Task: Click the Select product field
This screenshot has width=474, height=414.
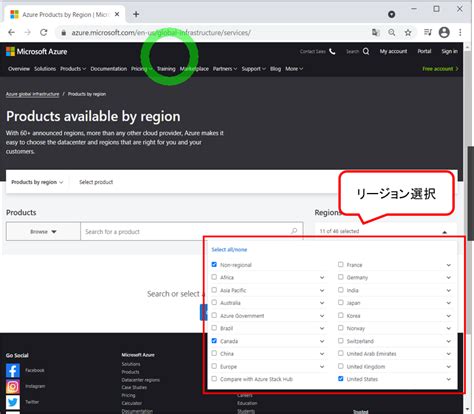Action: (x=96, y=182)
